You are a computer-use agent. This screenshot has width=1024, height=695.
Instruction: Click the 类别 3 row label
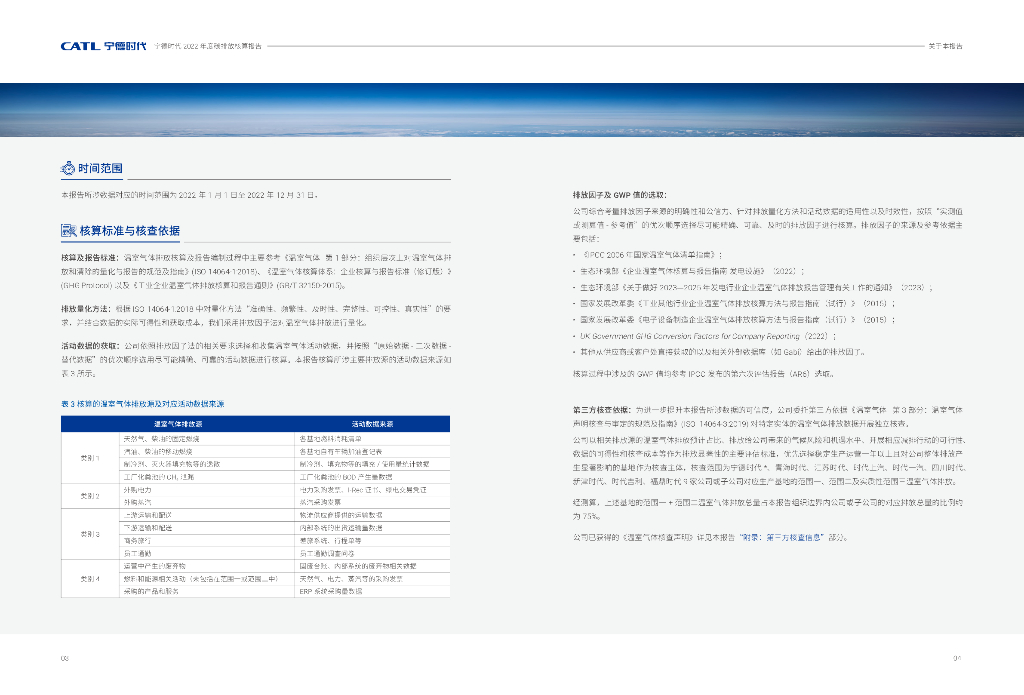90,534
